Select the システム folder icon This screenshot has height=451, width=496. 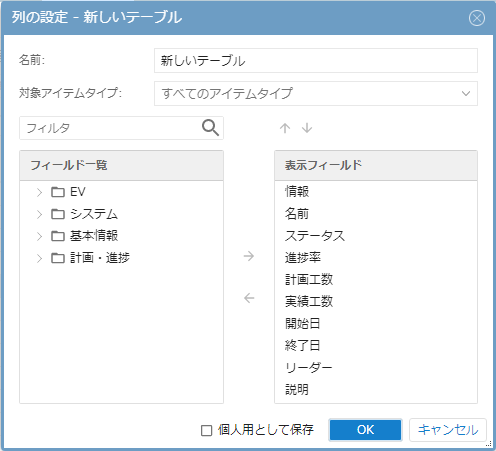[58, 214]
